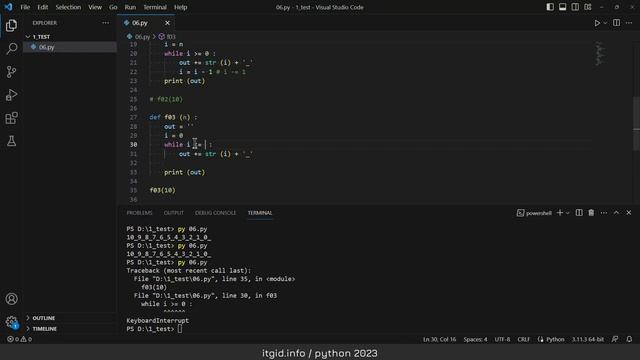Image resolution: width=640 pixels, height=360 pixels.
Task: Open launch profile dropdown arrow
Action: [x=568, y=213]
